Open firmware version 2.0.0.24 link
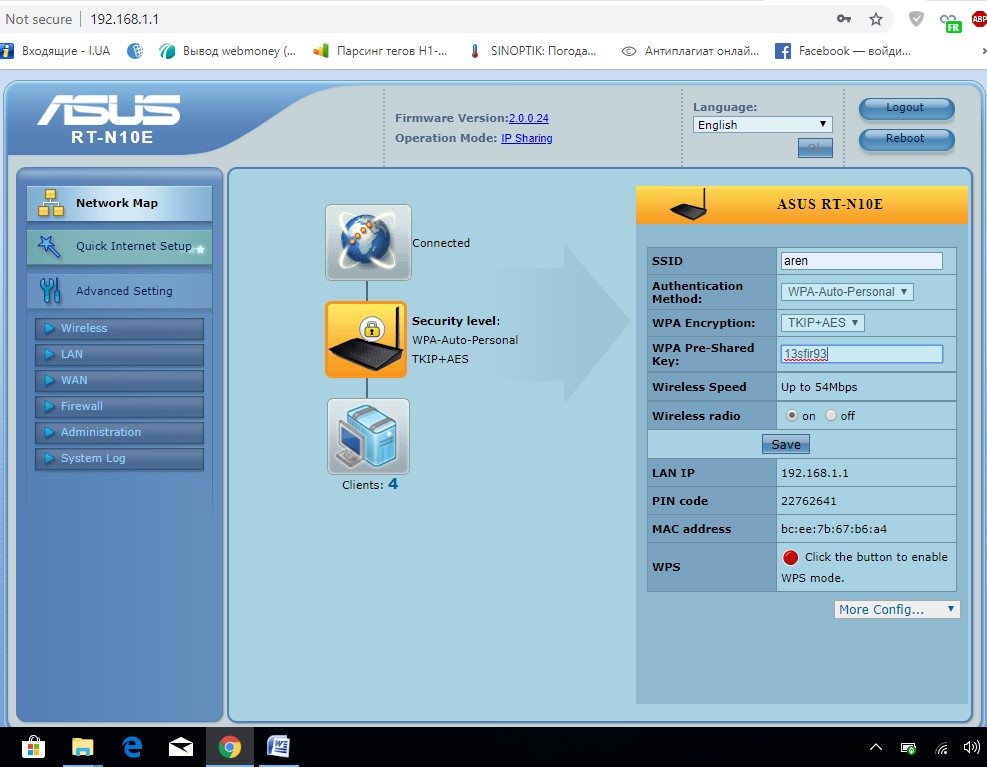 [x=529, y=118]
